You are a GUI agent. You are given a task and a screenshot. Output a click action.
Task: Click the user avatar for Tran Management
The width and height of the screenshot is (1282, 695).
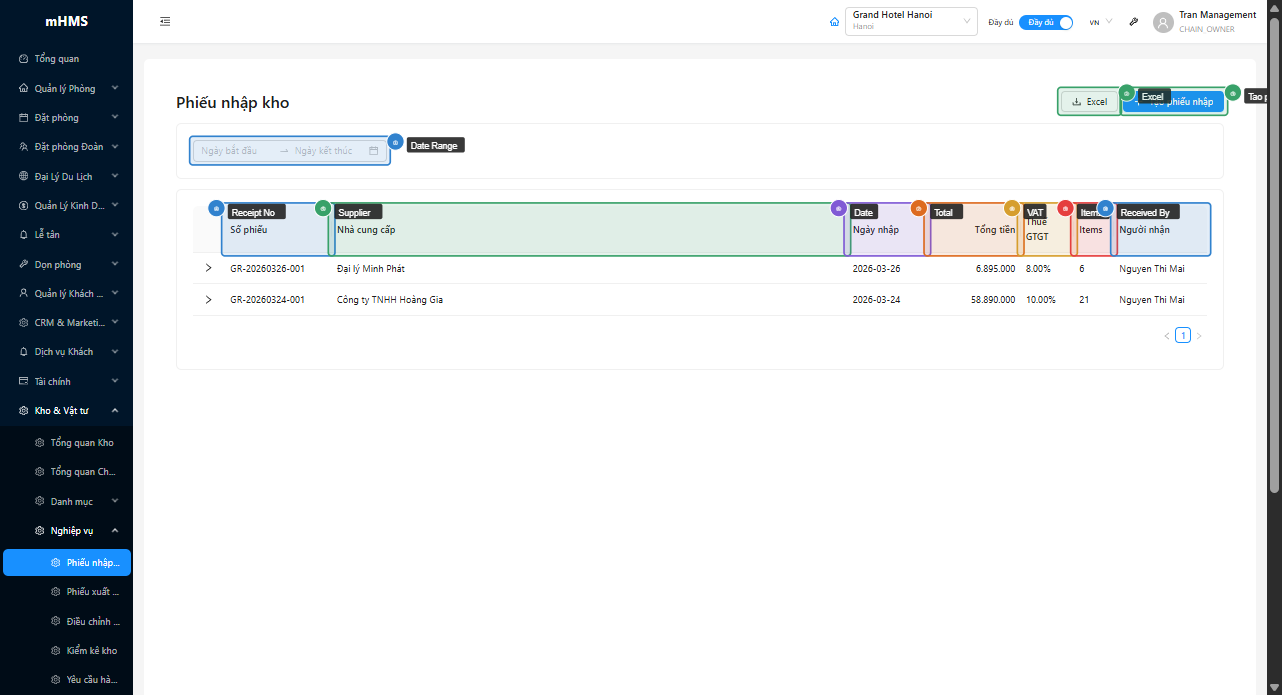[1163, 22]
